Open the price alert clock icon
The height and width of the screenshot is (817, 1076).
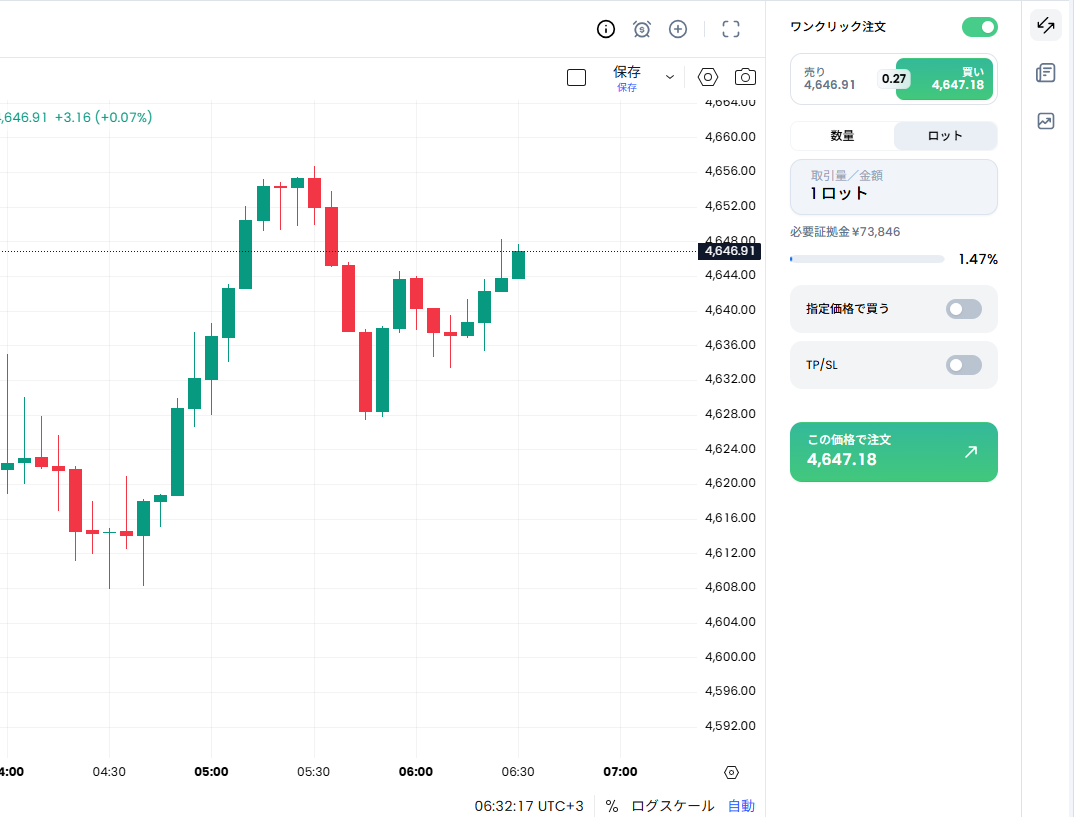(642, 29)
